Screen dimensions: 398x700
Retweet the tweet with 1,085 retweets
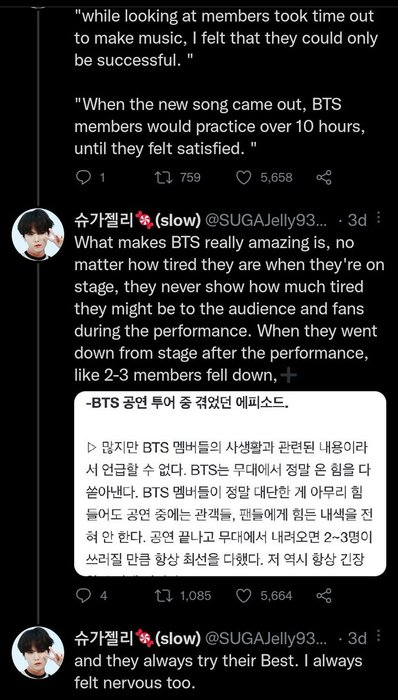[x=162, y=596]
